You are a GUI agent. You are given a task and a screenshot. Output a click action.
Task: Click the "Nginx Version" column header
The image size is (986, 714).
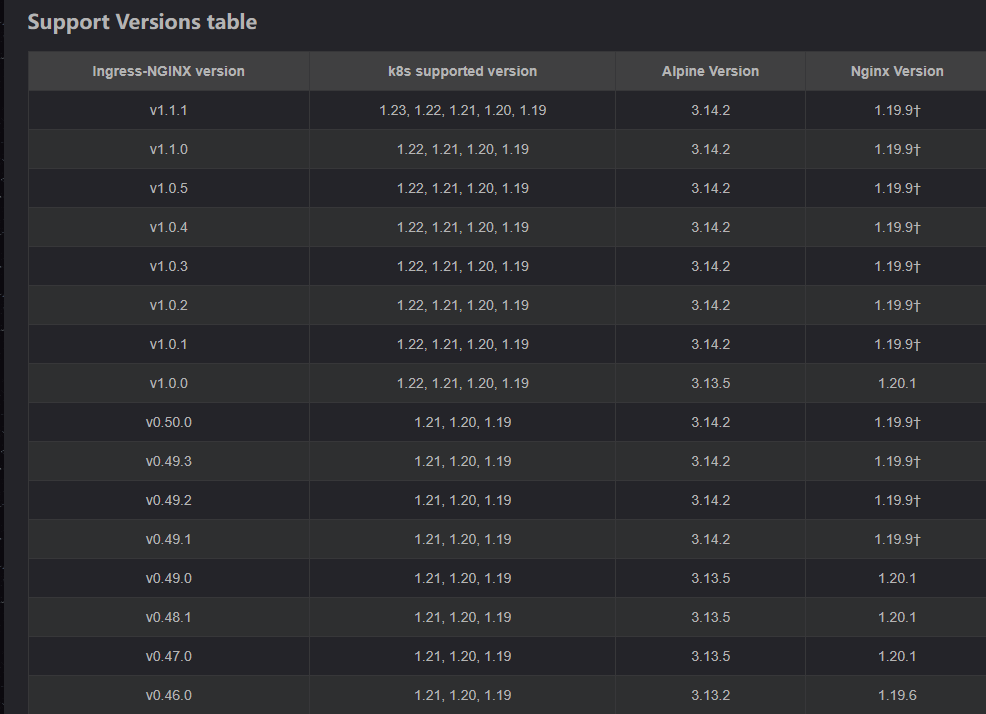(896, 71)
